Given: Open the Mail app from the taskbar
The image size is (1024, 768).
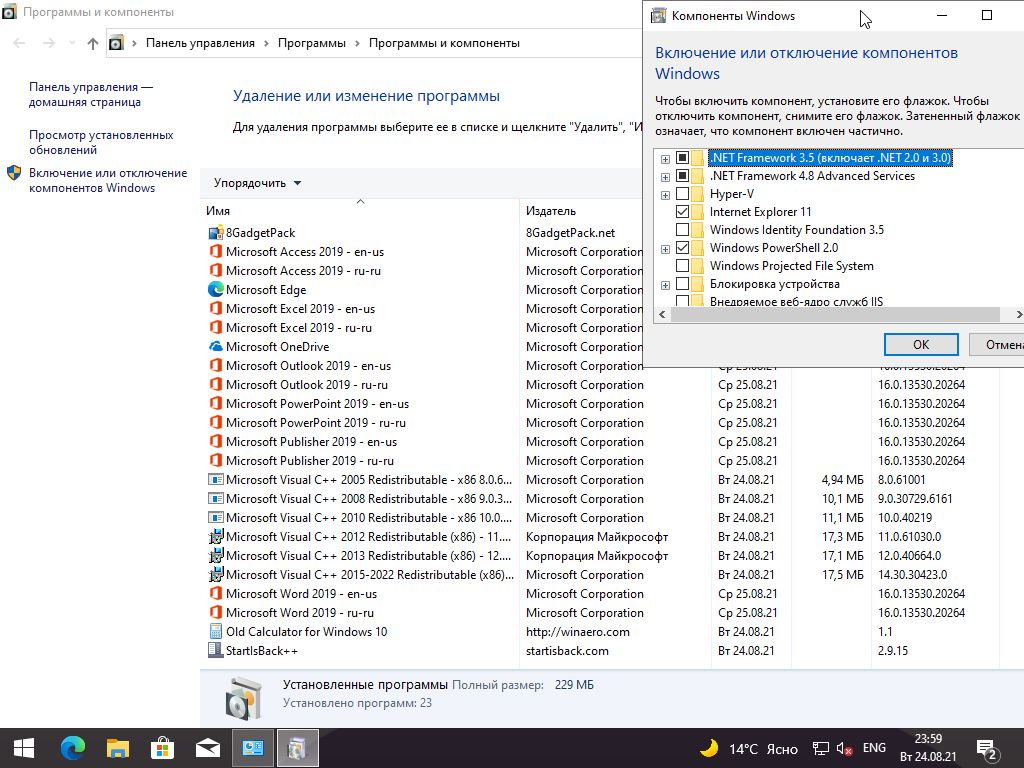Looking at the screenshot, I should point(208,748).
